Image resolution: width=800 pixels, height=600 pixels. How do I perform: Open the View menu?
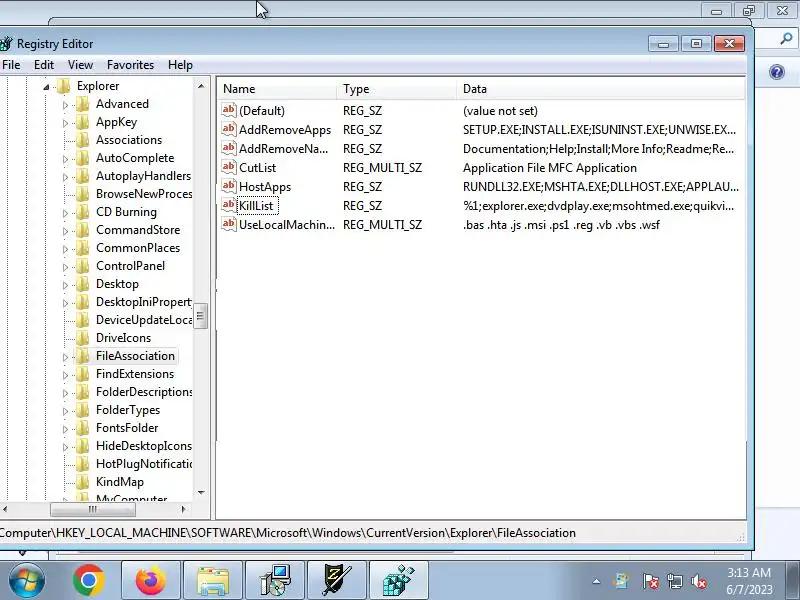click(x=81, y=65)
